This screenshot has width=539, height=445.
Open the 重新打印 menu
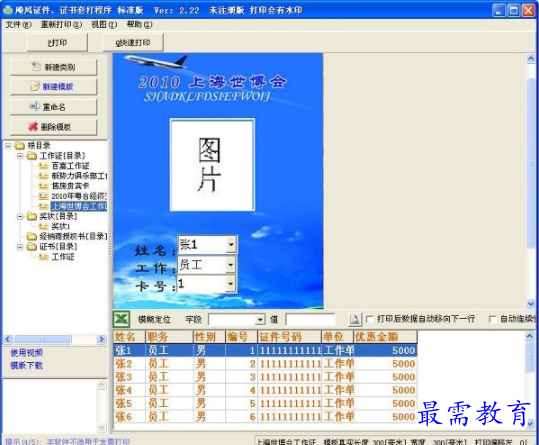[61, 24]
